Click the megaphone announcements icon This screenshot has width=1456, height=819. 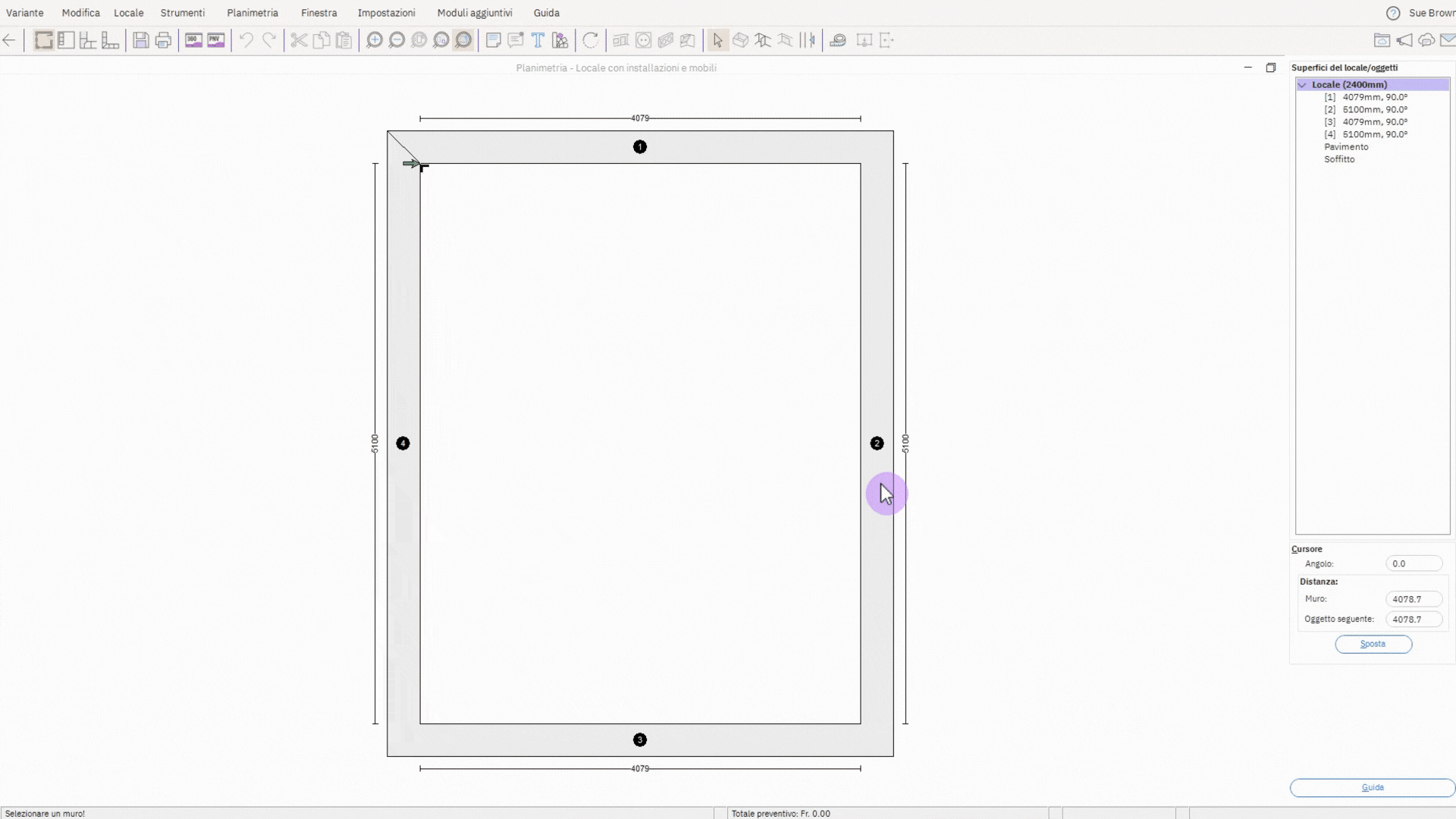(x=1404, y=40)
